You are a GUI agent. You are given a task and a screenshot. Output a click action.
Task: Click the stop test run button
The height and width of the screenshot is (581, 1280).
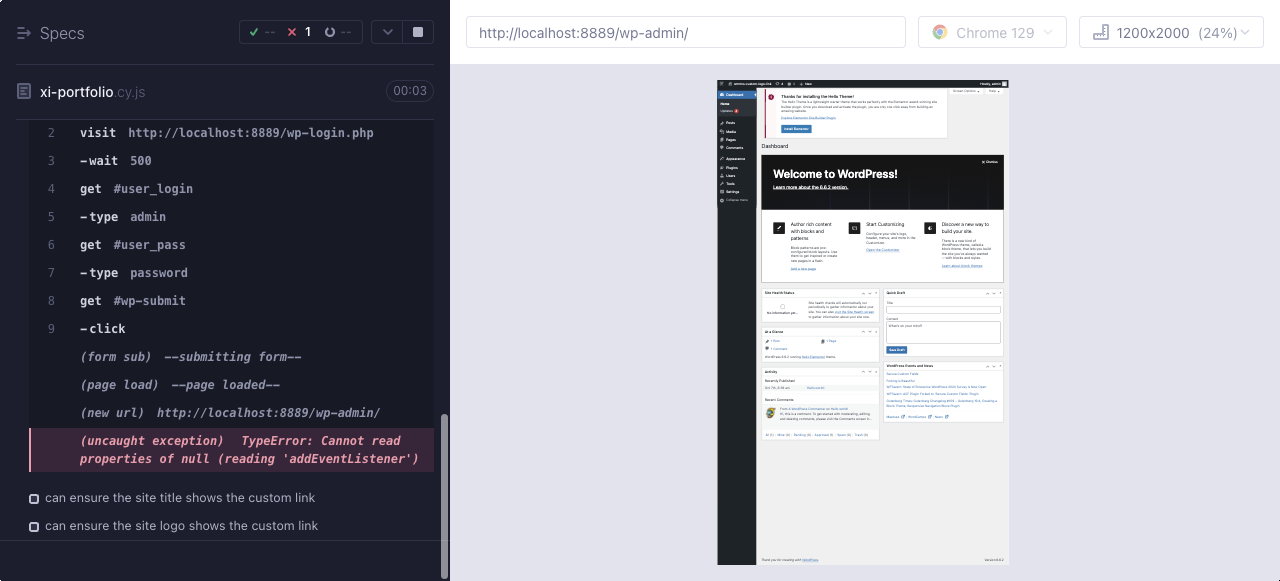(418, 32)
